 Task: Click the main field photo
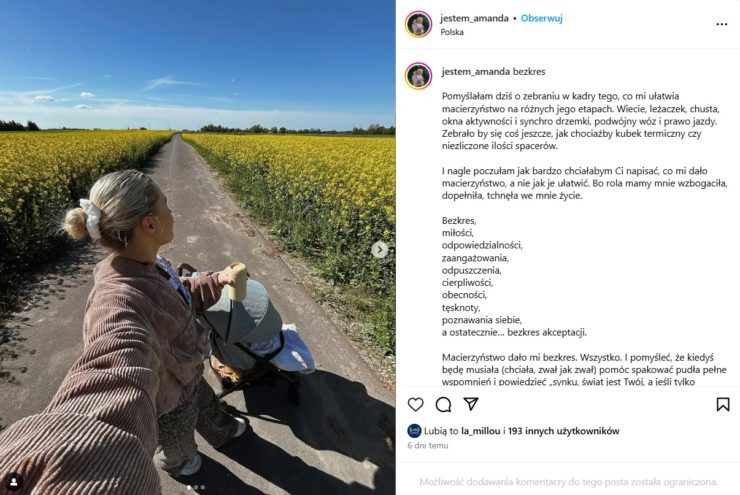coord(198,247)
